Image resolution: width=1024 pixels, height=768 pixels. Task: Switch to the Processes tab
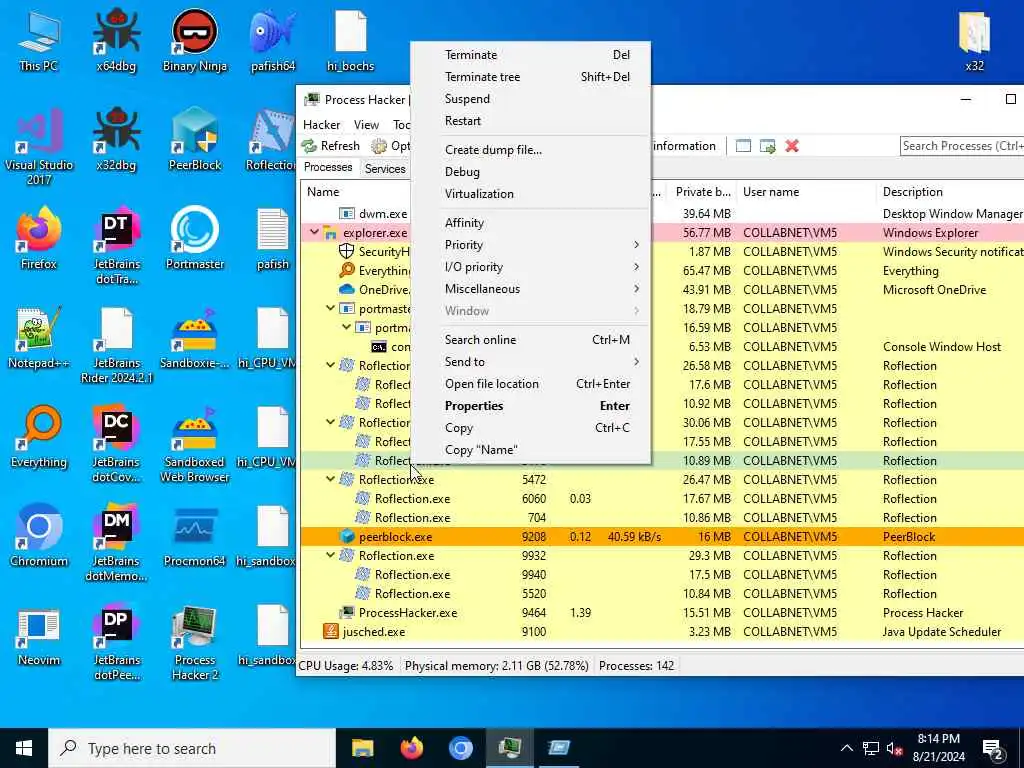pyautogui.click(x=328, y=167)
